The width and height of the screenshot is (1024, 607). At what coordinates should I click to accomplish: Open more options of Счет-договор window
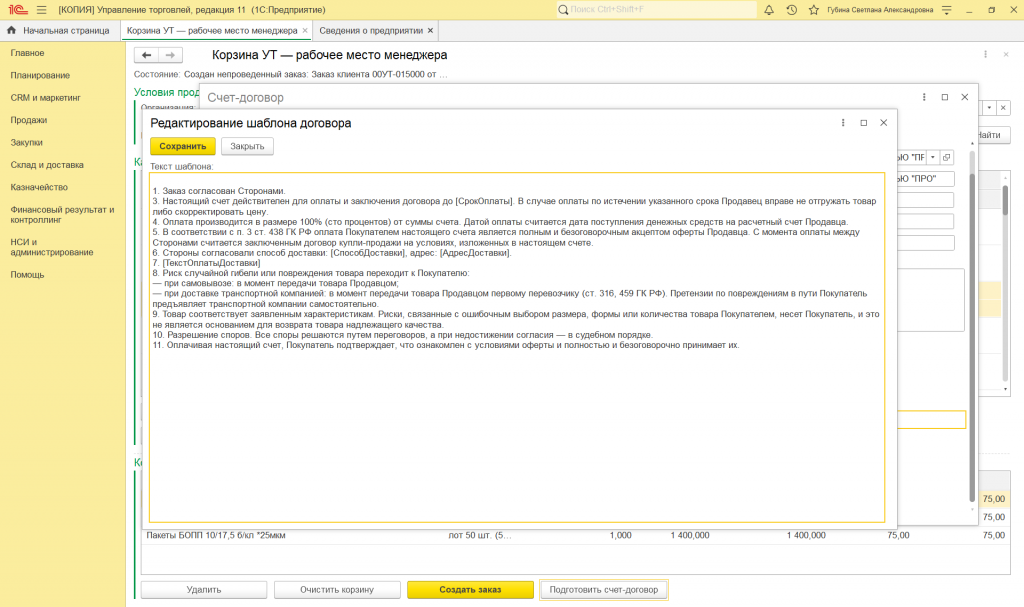[924, 97]
